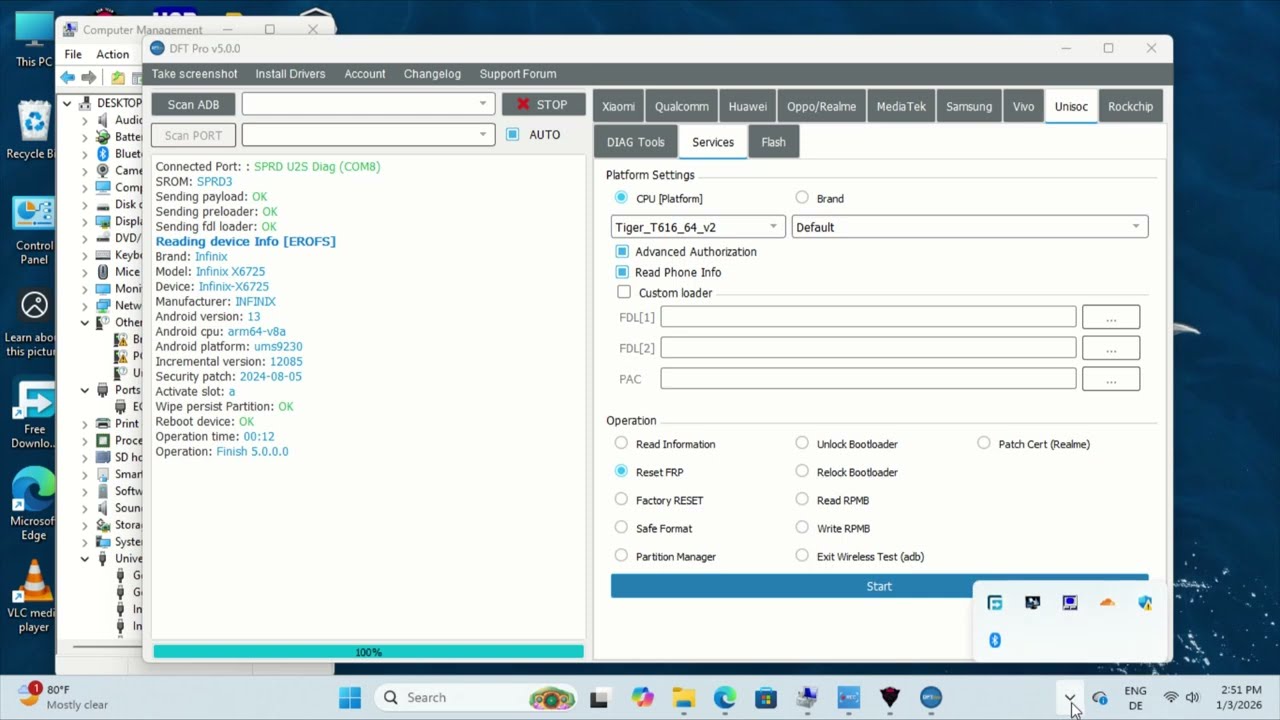Click the Start operation button
1280x720 pixels.
click(x=879, y=586)
